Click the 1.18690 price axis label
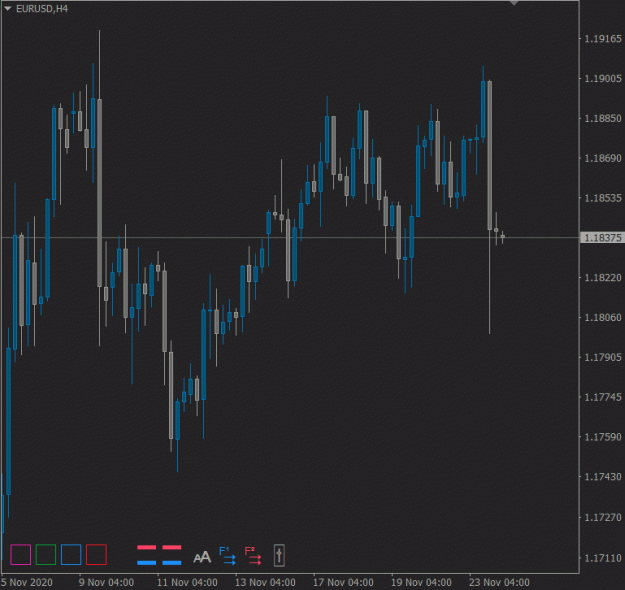This screenshot has width=625, height=590. (x=603, y=158)
